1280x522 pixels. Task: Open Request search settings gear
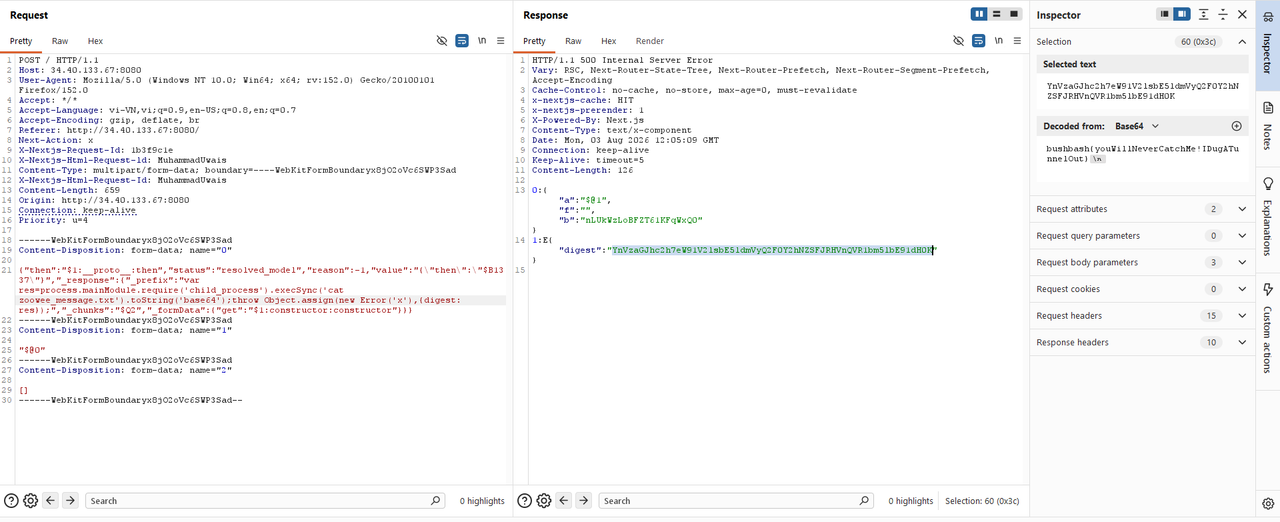tap(30, 500)
